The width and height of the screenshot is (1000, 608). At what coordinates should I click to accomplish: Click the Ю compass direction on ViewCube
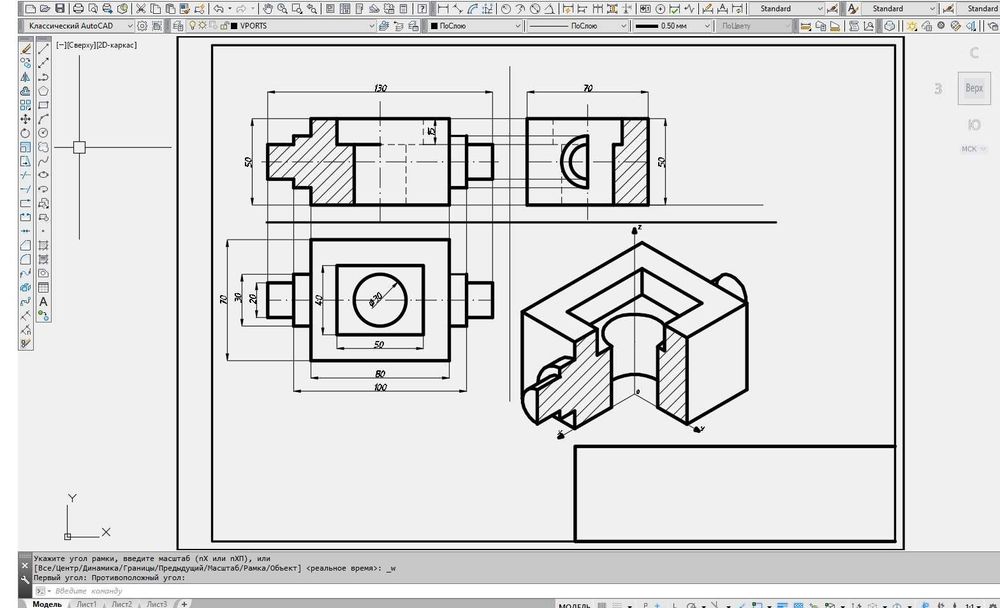[974, 125]
